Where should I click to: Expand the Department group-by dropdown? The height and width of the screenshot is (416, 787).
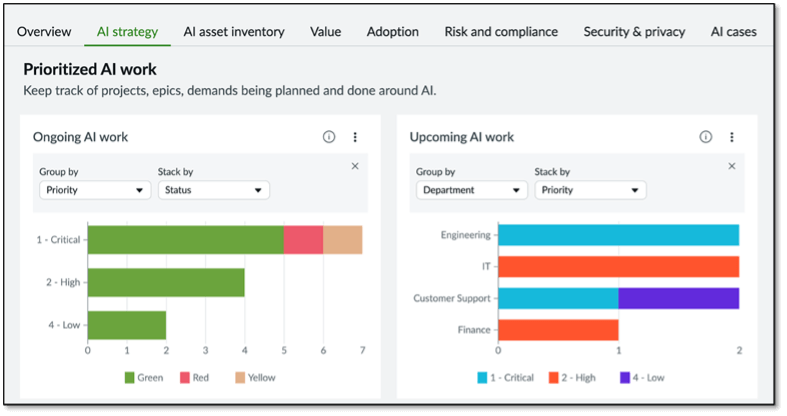click(x=471, y=190)
